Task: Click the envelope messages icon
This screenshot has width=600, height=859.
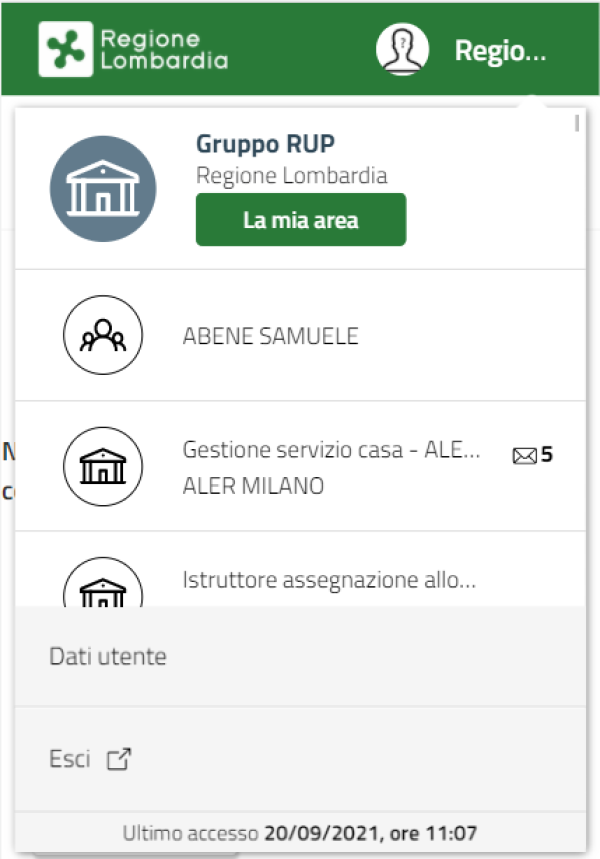Action: coord(524,457)
